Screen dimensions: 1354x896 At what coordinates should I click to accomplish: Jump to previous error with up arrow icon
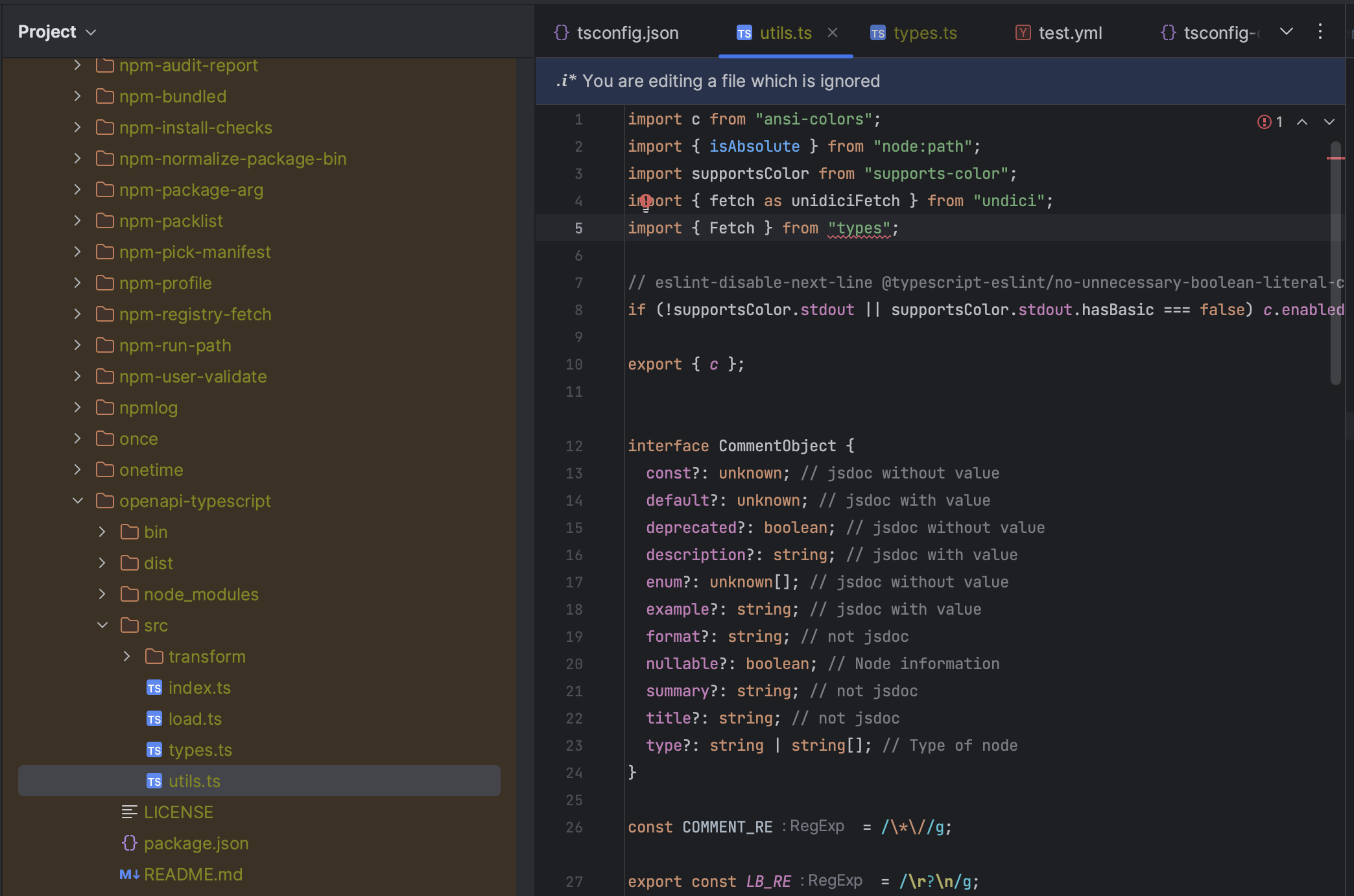tap(1303, 122)
